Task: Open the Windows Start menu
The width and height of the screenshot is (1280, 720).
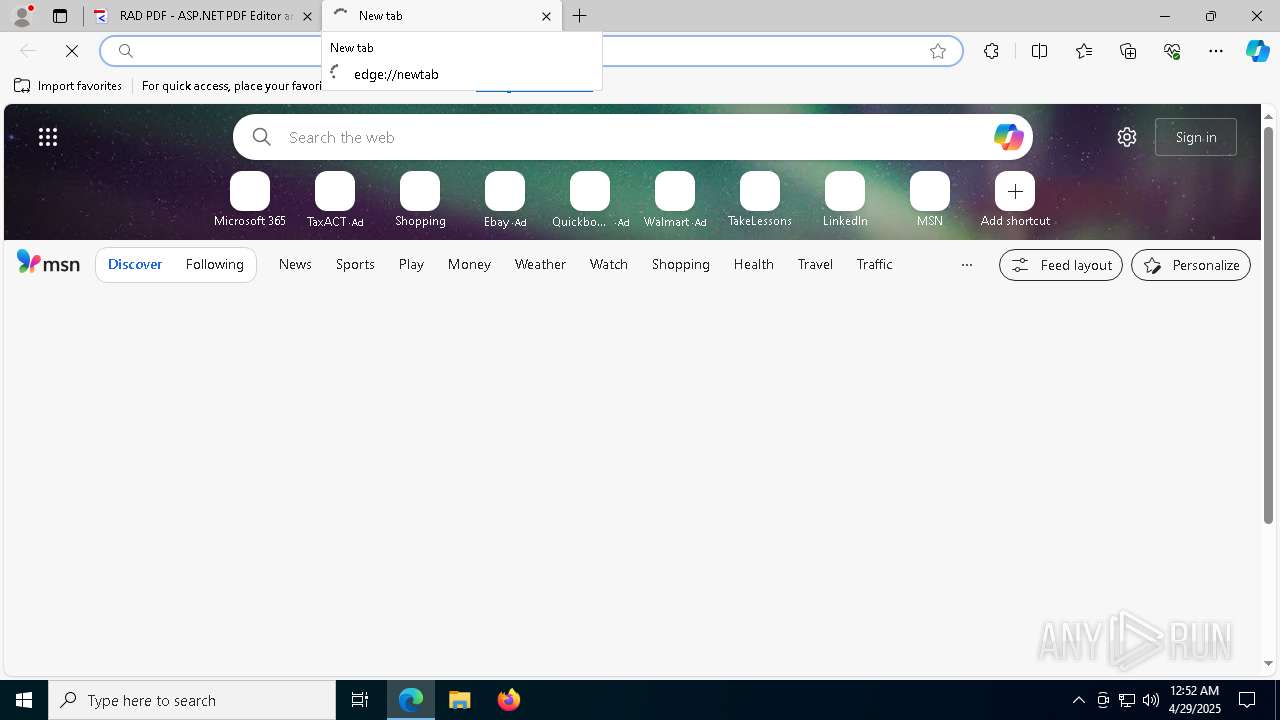Action: click(x=24, y=700)
